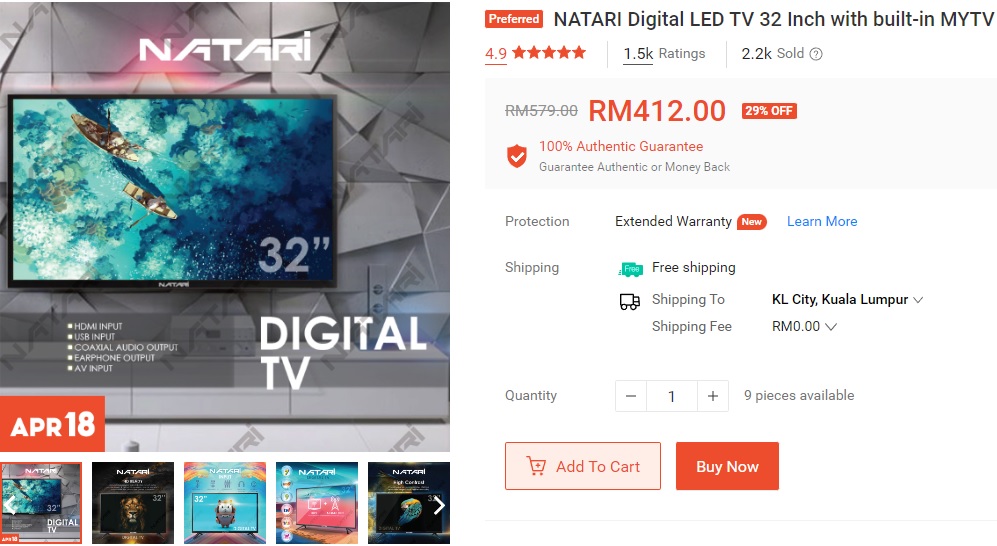Click the delivery truck icon beside Shipping To
Screen dimensions: 997x546
[629, 301]
